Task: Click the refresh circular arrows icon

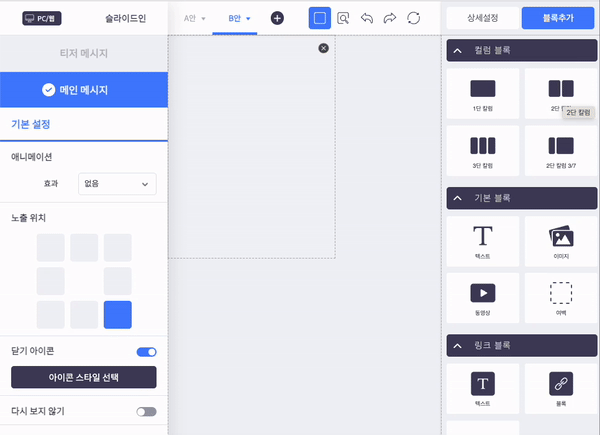Action: point(413,18)
